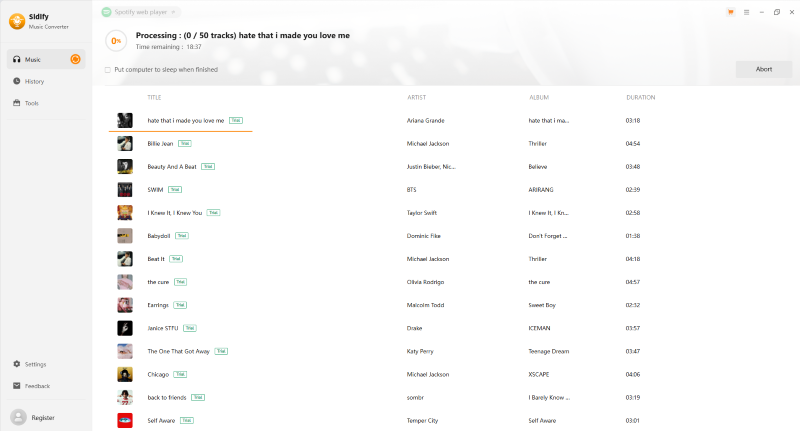Image resolution: width=800 pixels, height=431 pixels.
Task: Click the Trial badge next to Earrings
Action: [180, 305]
